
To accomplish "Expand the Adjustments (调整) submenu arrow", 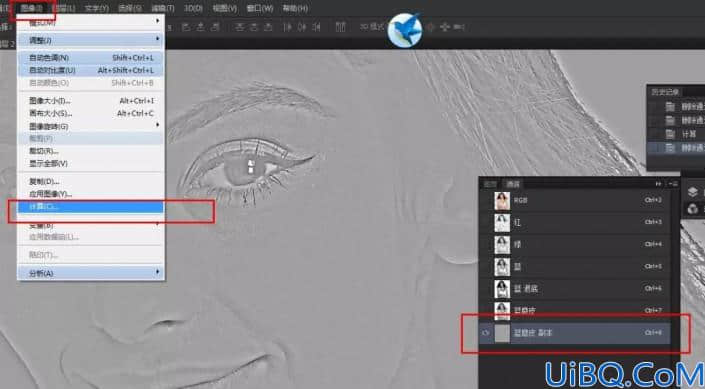I will point(157,40).
